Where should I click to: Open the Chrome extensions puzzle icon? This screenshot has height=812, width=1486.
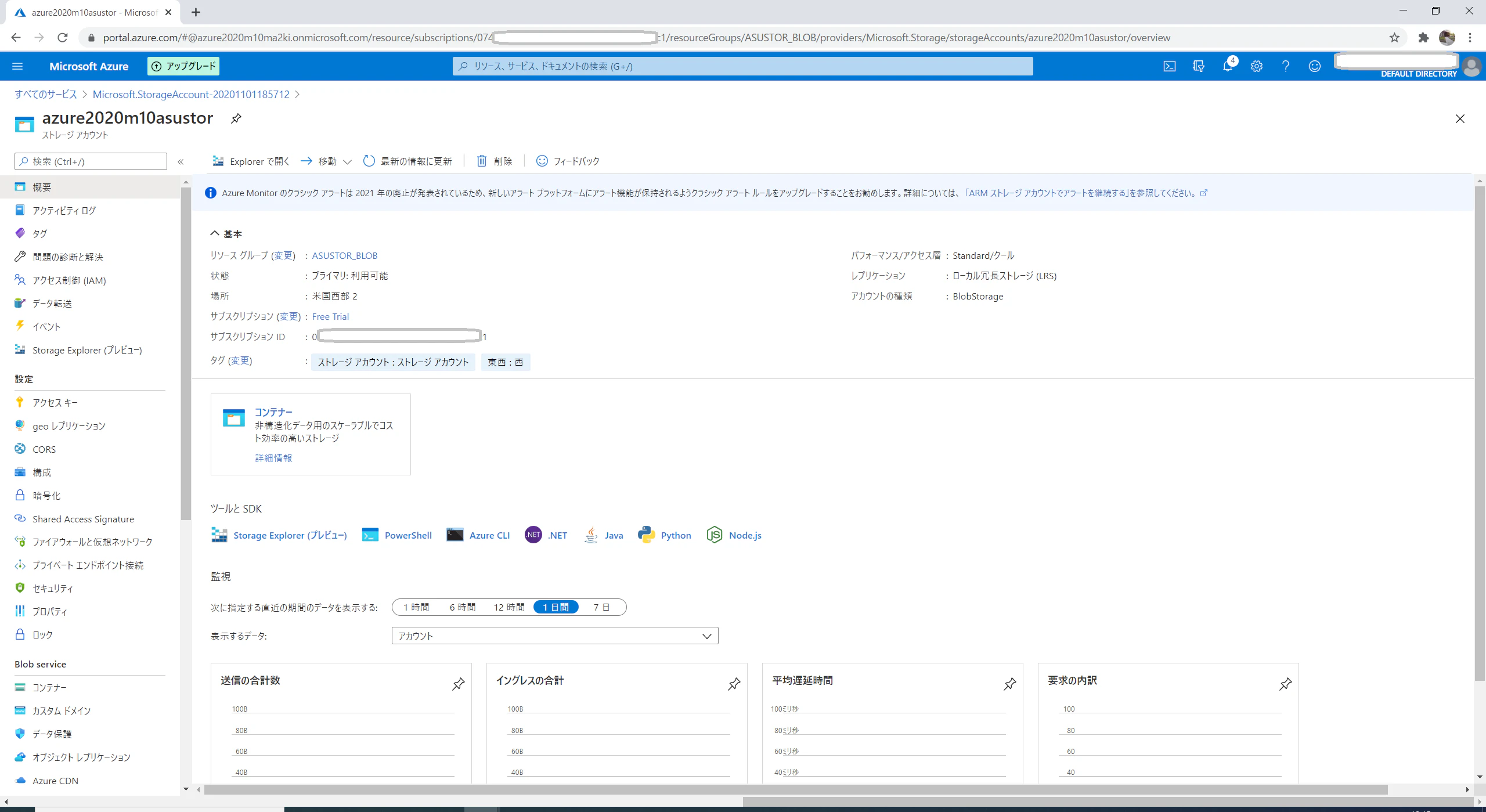(x=1423, y=38)
